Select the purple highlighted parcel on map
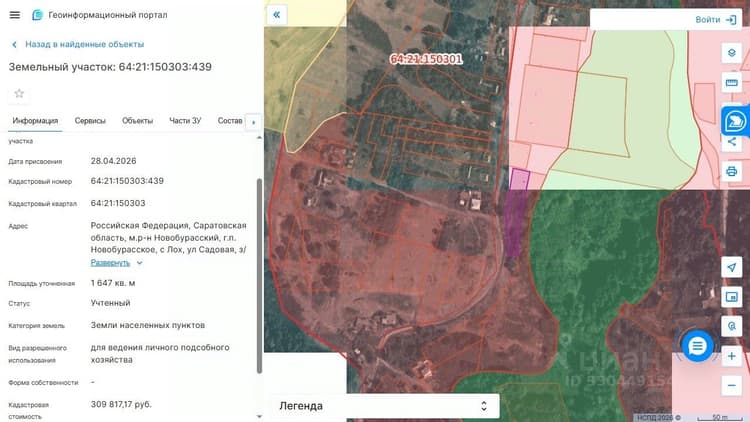 (517, 213)
